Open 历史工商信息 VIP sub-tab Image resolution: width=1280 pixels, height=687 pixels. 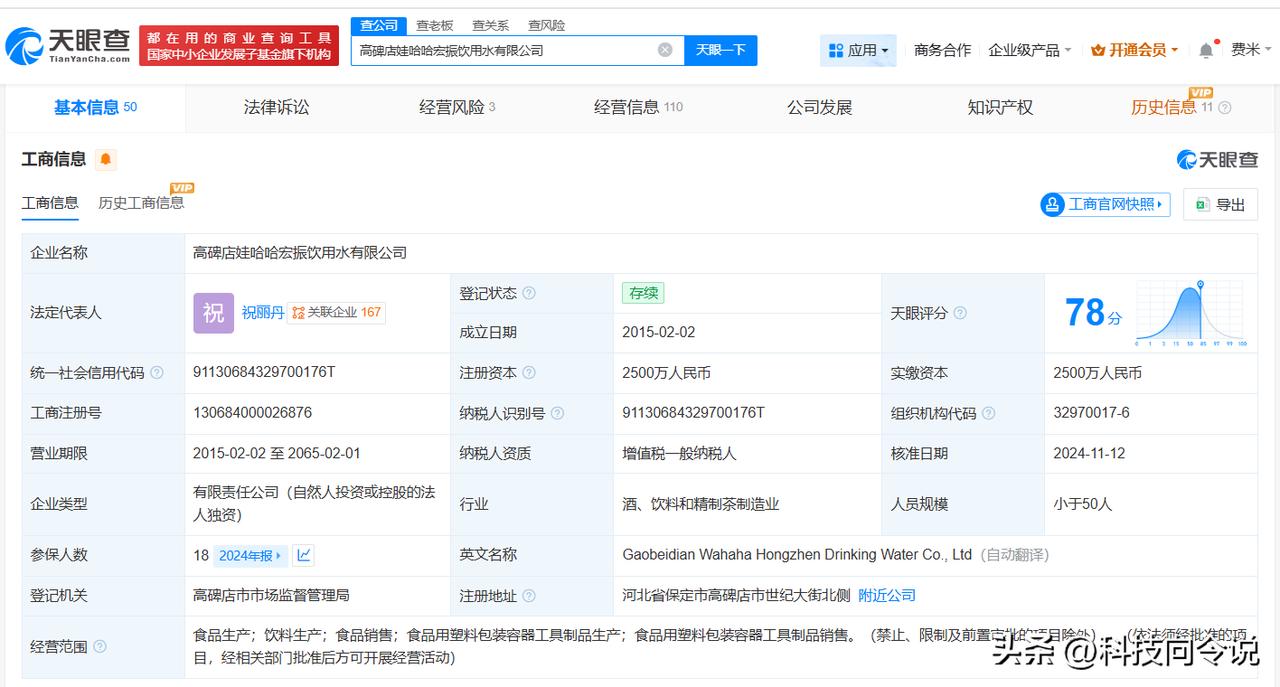tap(140, 203)
